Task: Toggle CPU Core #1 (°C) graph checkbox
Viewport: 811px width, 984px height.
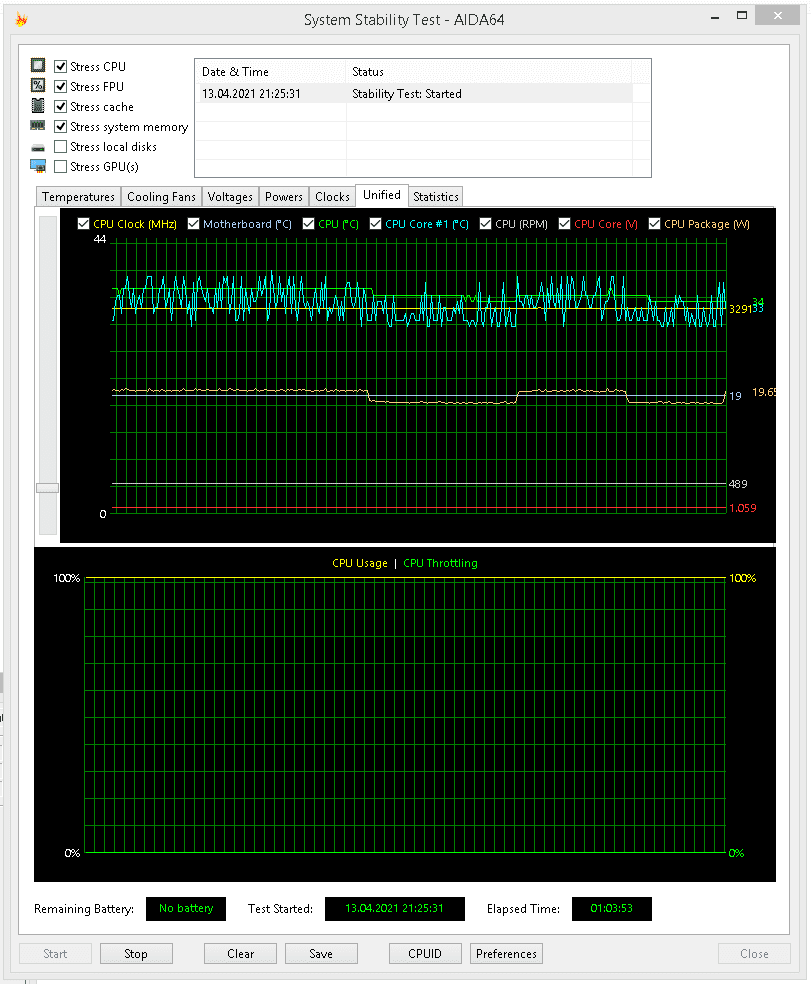Action: (375, 224)
